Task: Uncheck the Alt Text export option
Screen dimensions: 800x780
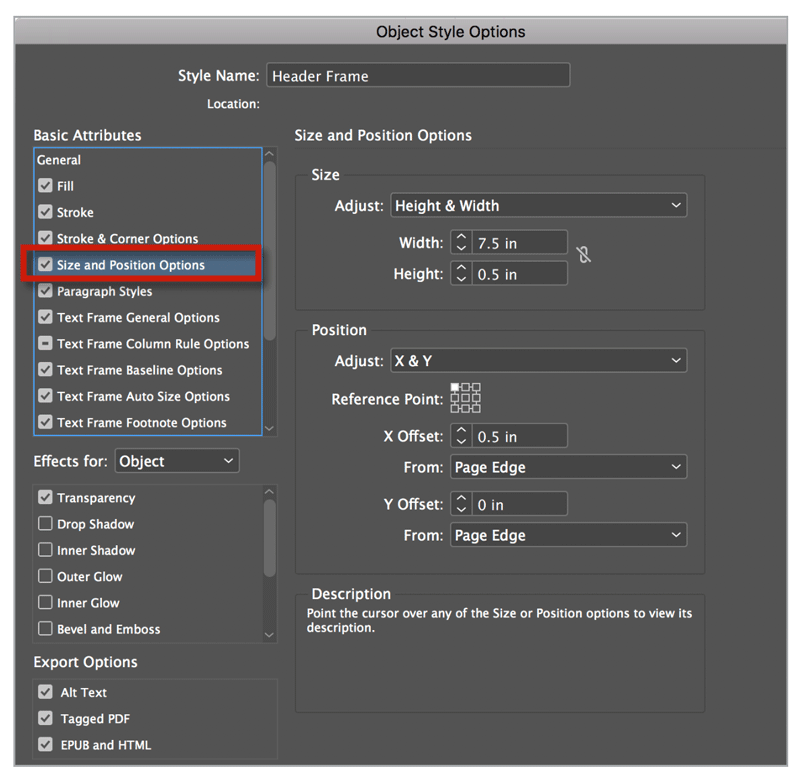Action: pyautogui.click(x=46, y=692)
